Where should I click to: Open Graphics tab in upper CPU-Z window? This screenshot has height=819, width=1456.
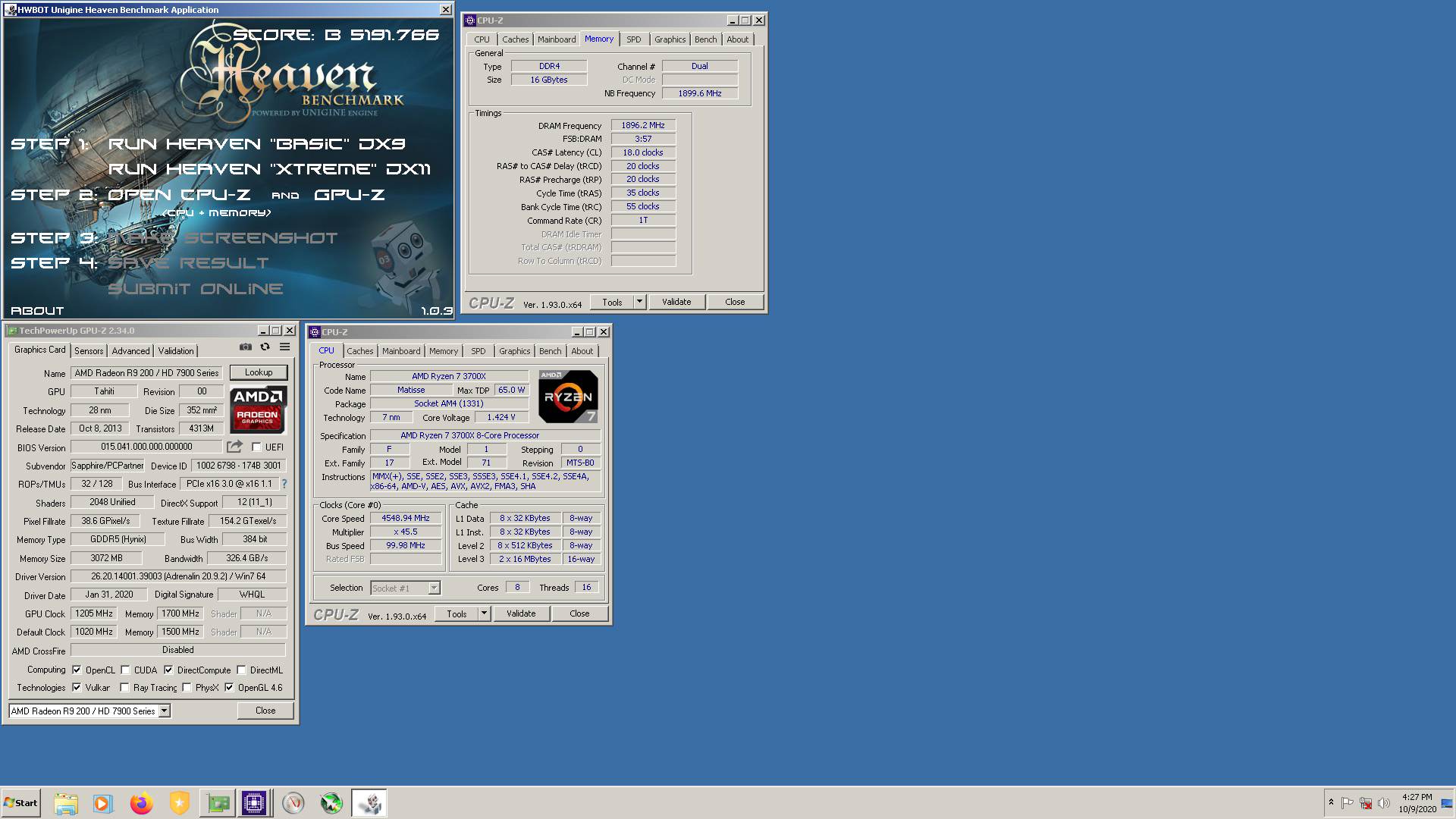(x=670, y=39)
